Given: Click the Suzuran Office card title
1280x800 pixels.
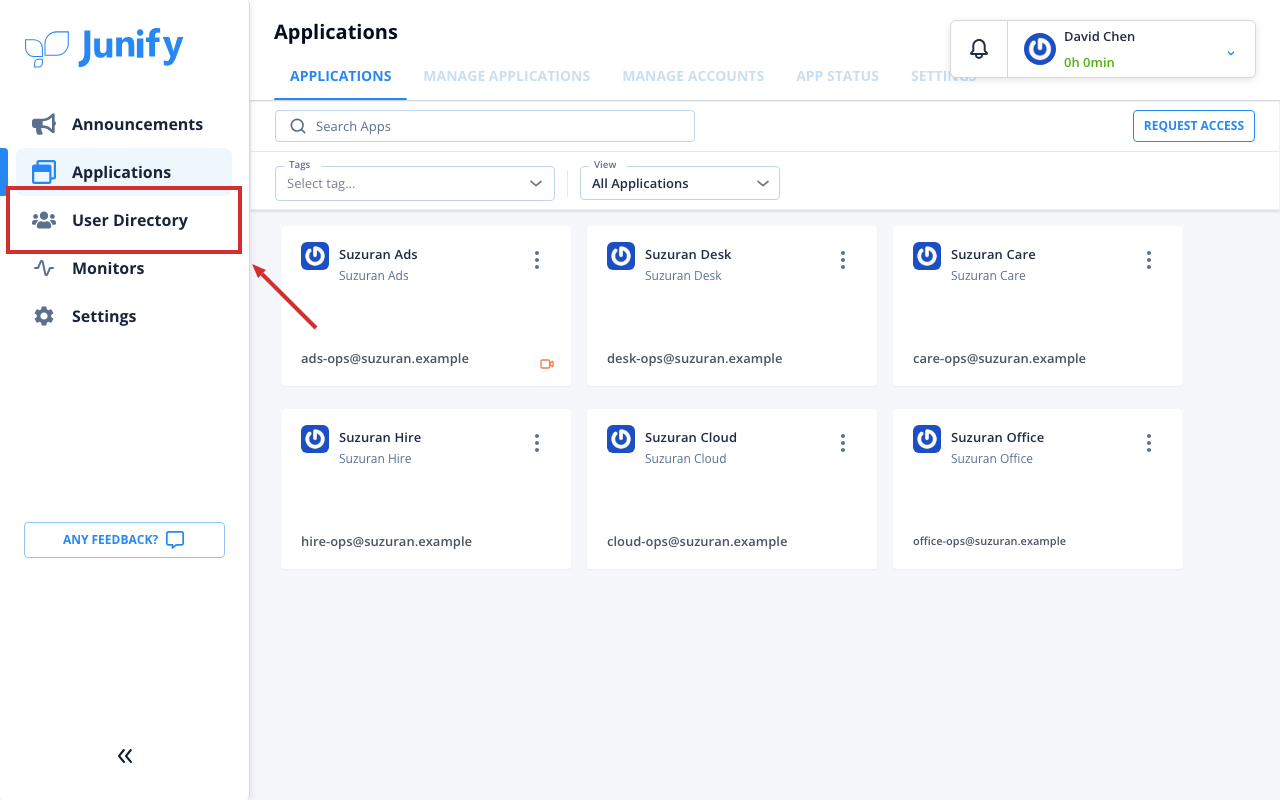Looking at the screenshot, I should tap(997, 437).
